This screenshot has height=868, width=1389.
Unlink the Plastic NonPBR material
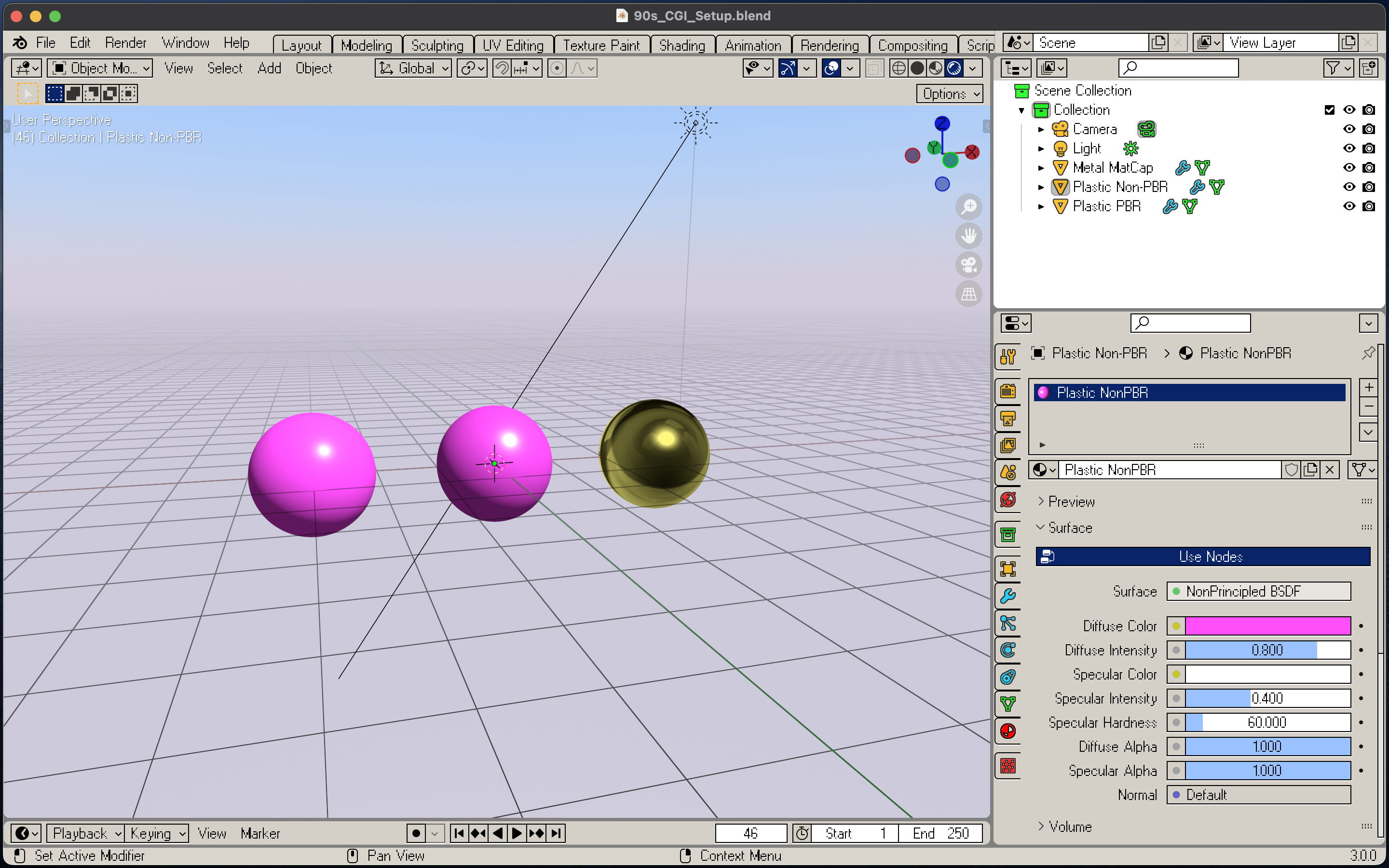(x=1330, y=470)
